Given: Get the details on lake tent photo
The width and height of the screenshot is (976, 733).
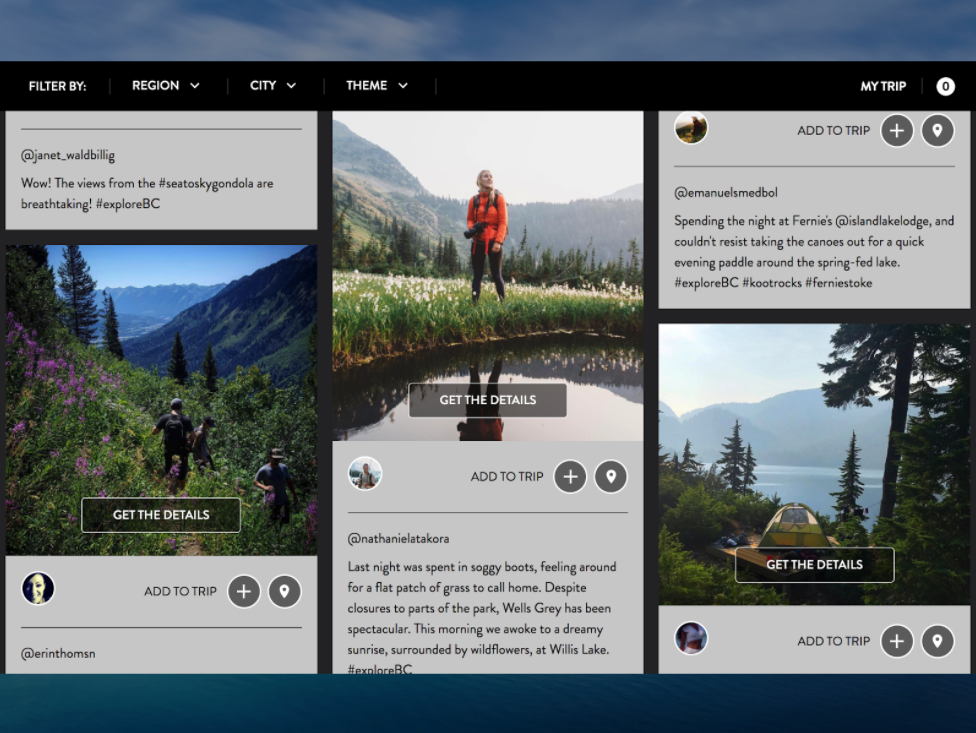Looking at the screenshot, I should click(814, 565).
